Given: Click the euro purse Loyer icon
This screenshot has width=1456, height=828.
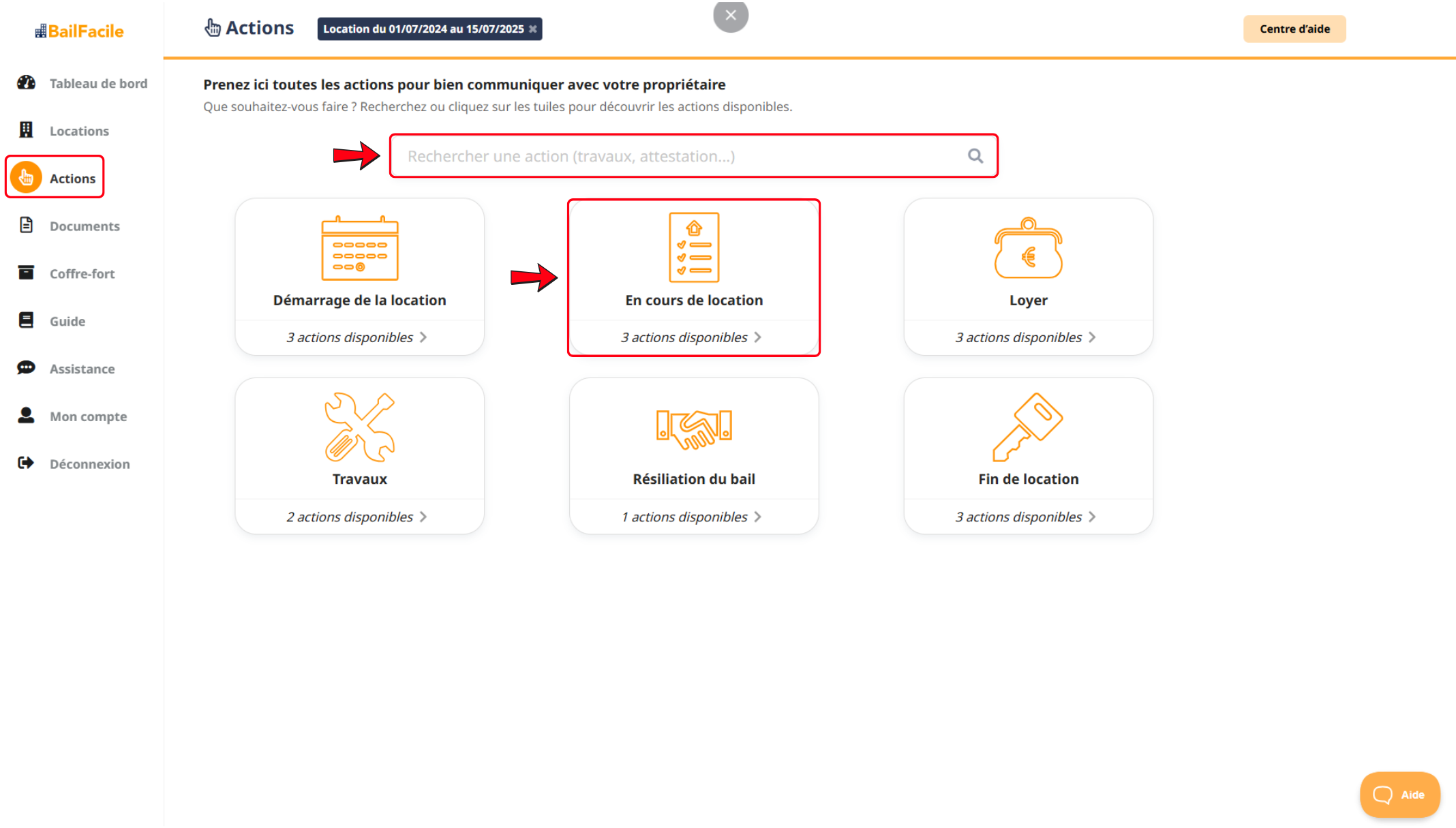Looking at the screenshot, I should coord(1028,248).
